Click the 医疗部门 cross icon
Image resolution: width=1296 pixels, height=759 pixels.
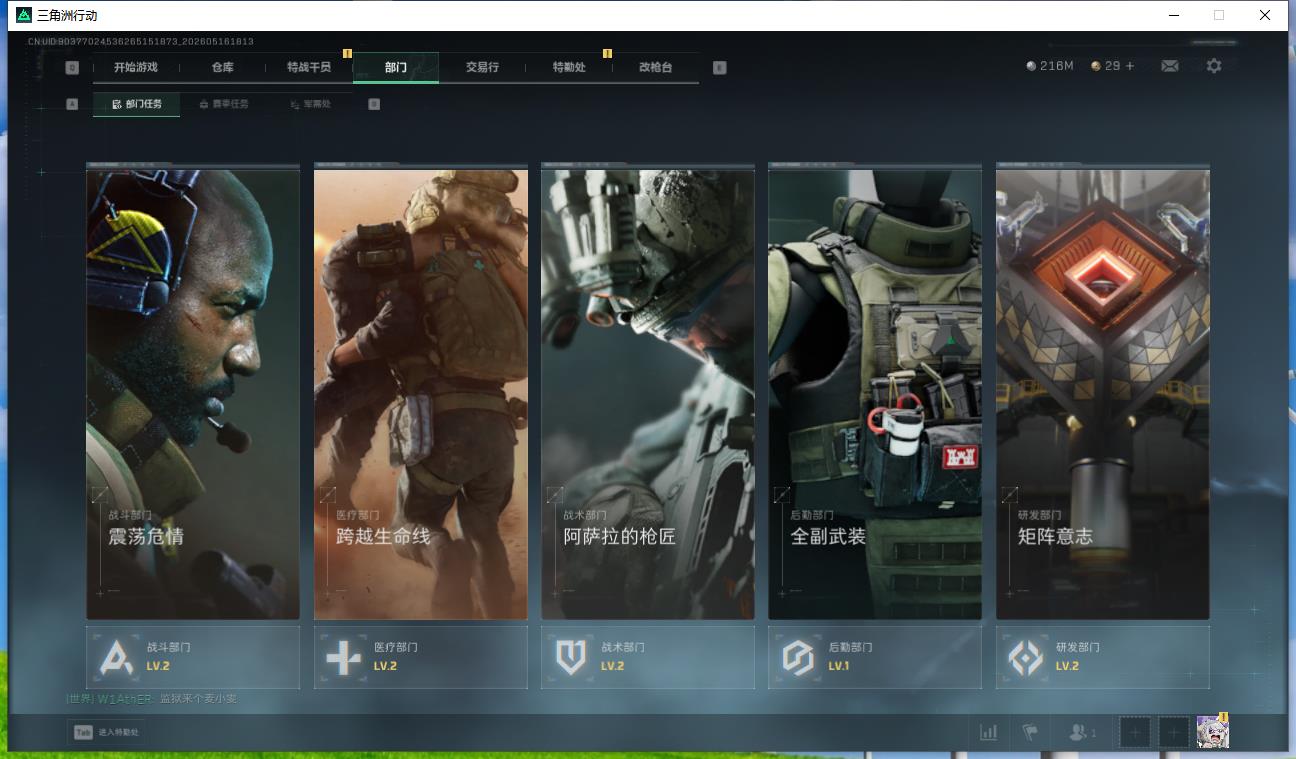pyautogui.click(x=343, y=658)
